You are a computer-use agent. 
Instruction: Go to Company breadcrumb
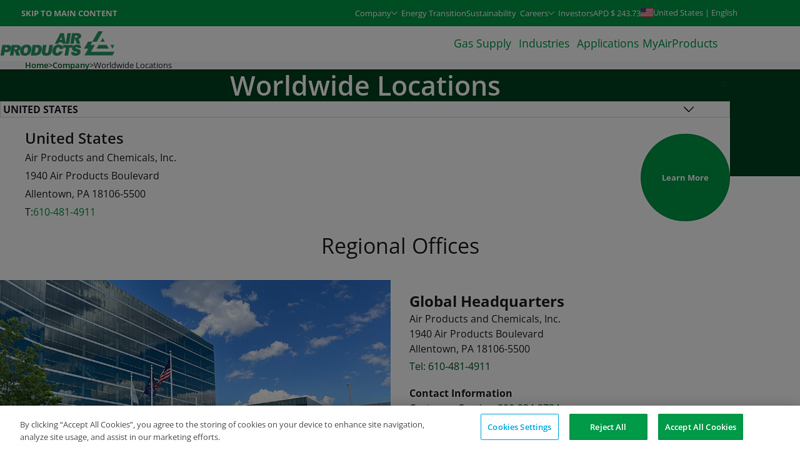point(70,65)
